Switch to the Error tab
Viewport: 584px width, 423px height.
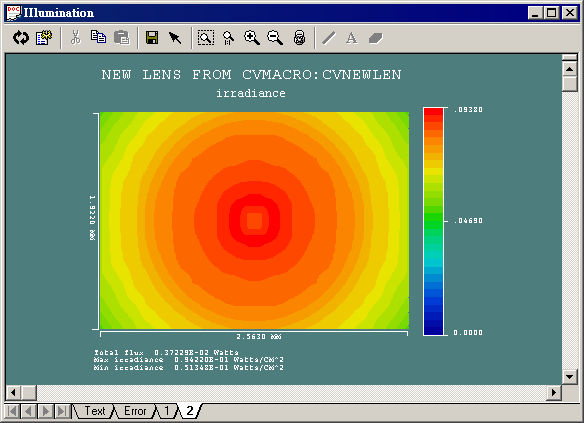point(135,411)
